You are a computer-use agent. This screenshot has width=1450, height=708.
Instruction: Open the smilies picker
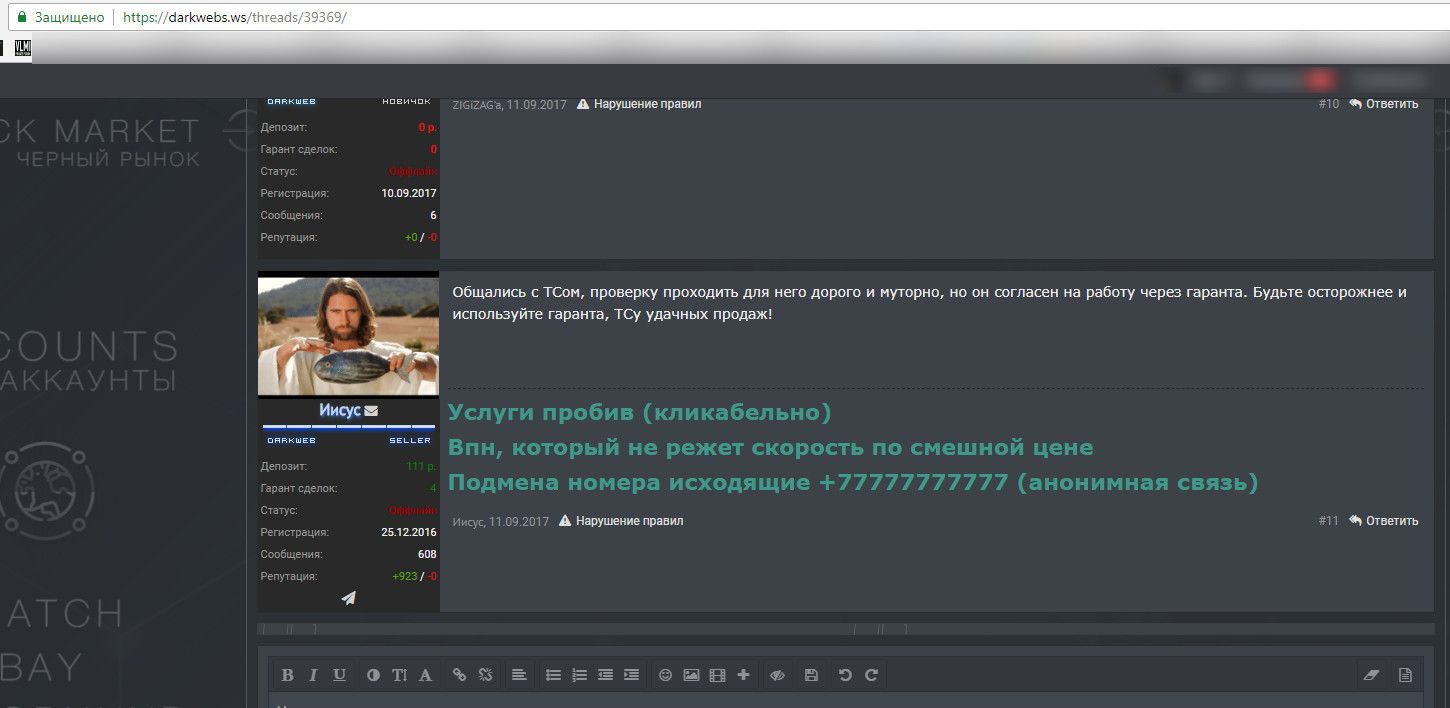coord(665,675)
